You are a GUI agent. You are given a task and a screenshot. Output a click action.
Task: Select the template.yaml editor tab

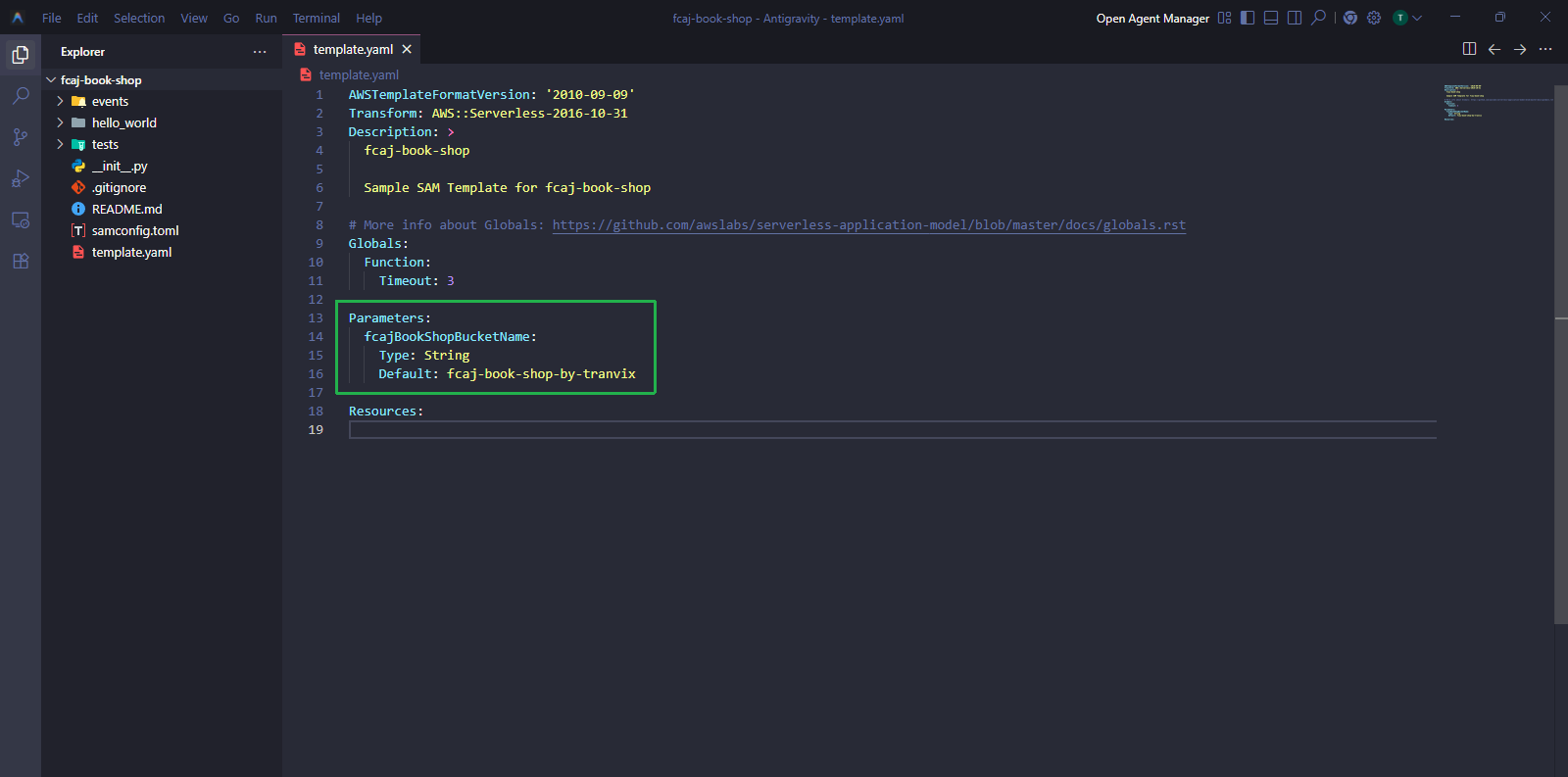352,49
